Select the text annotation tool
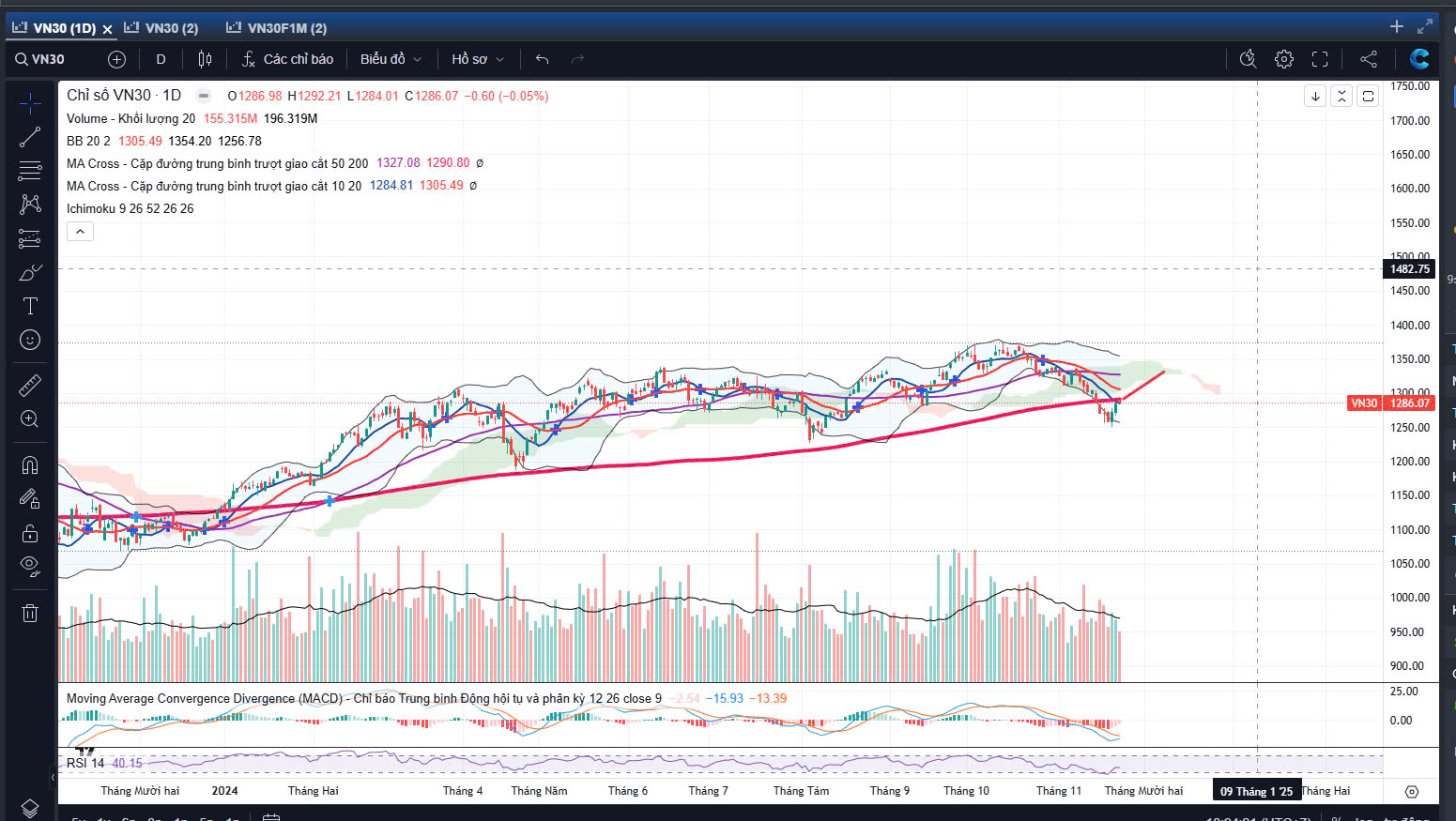Viewport: 1456px width, 821px height. click(30, 306)
